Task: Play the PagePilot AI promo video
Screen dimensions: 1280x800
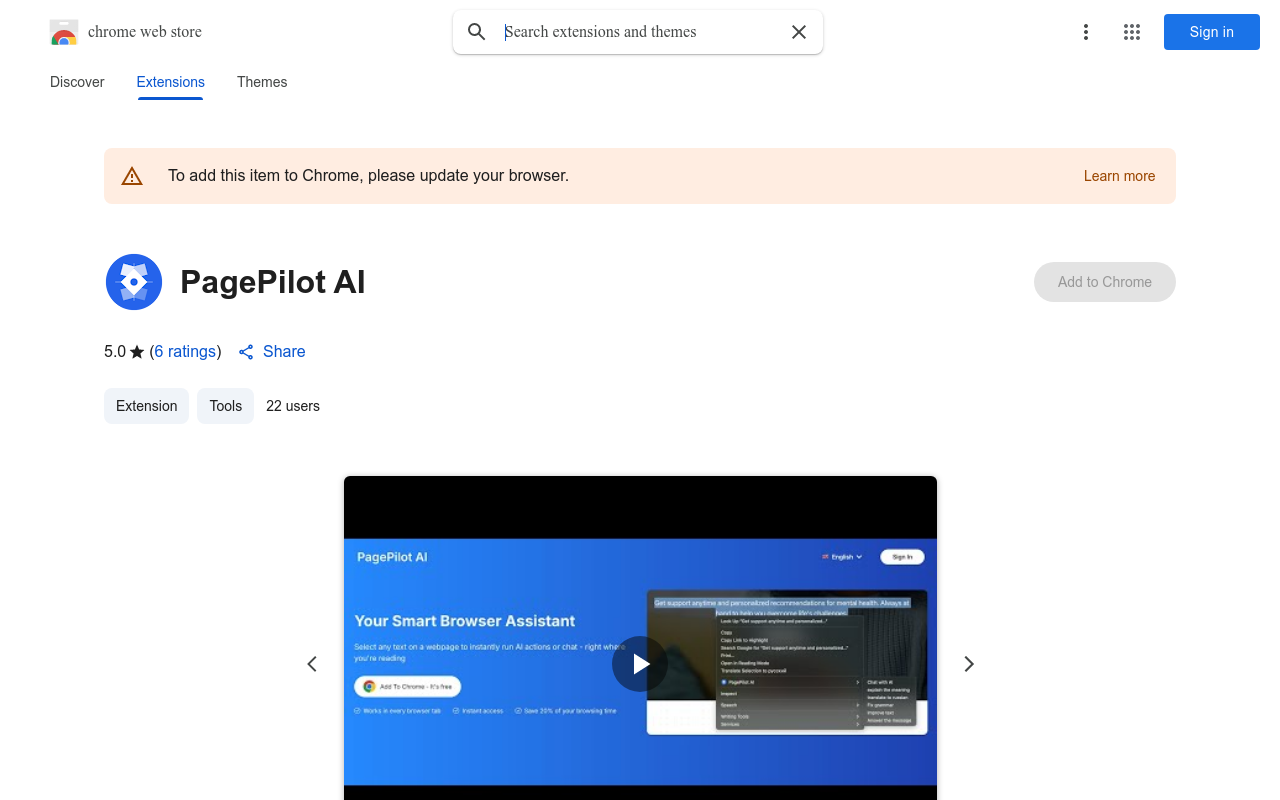Action: (x=640, y=664)
